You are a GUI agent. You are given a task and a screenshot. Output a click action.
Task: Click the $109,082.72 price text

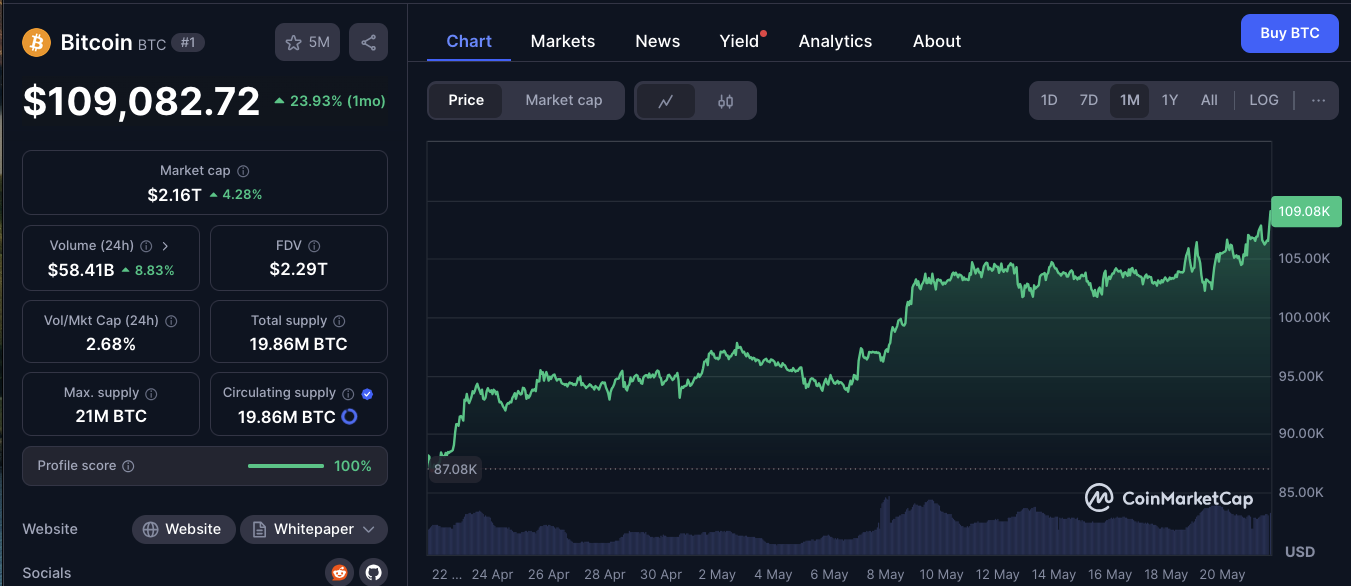pos(142,101)
